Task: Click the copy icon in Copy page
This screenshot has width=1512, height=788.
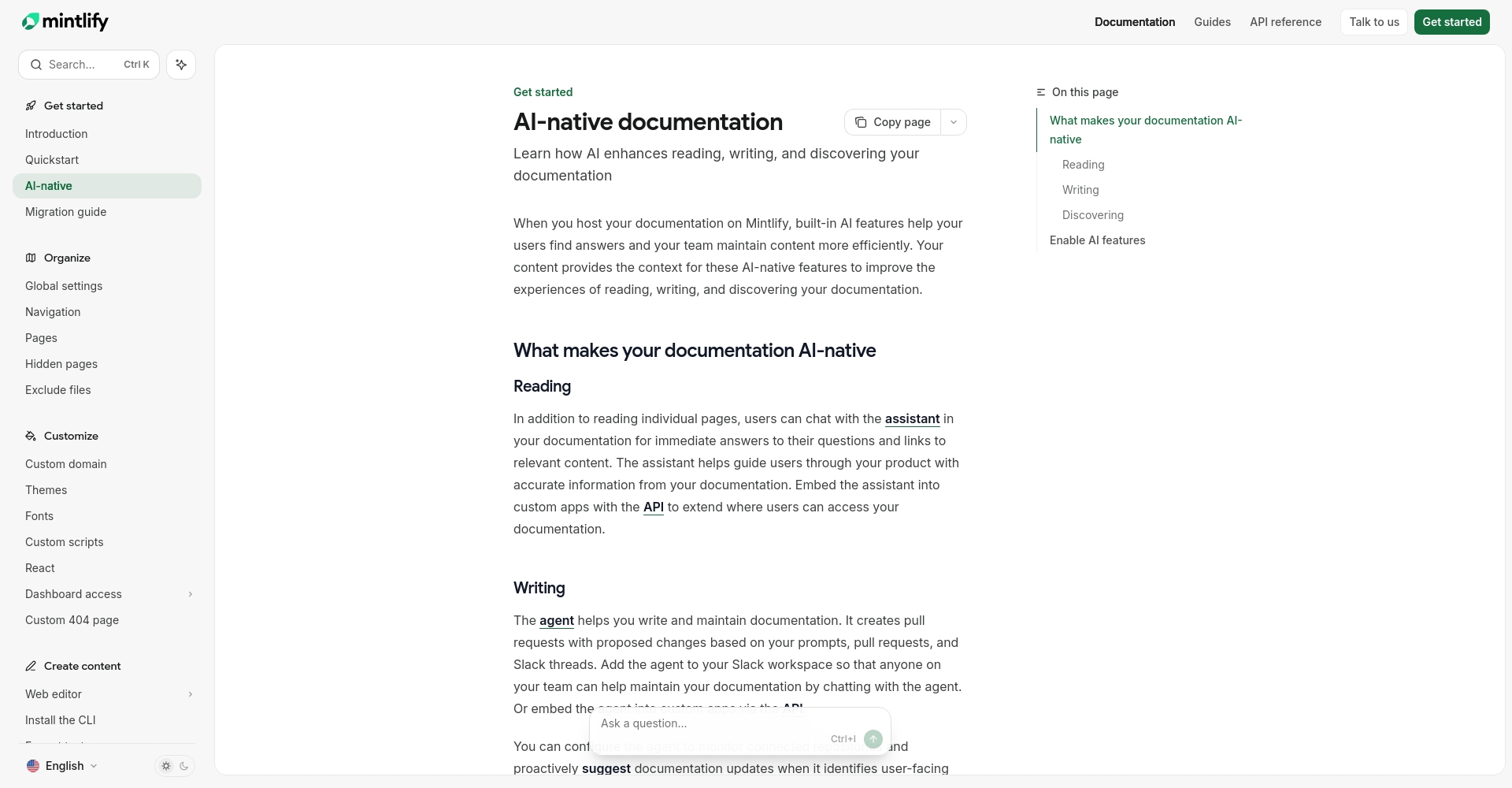Action: pos(861,122)
